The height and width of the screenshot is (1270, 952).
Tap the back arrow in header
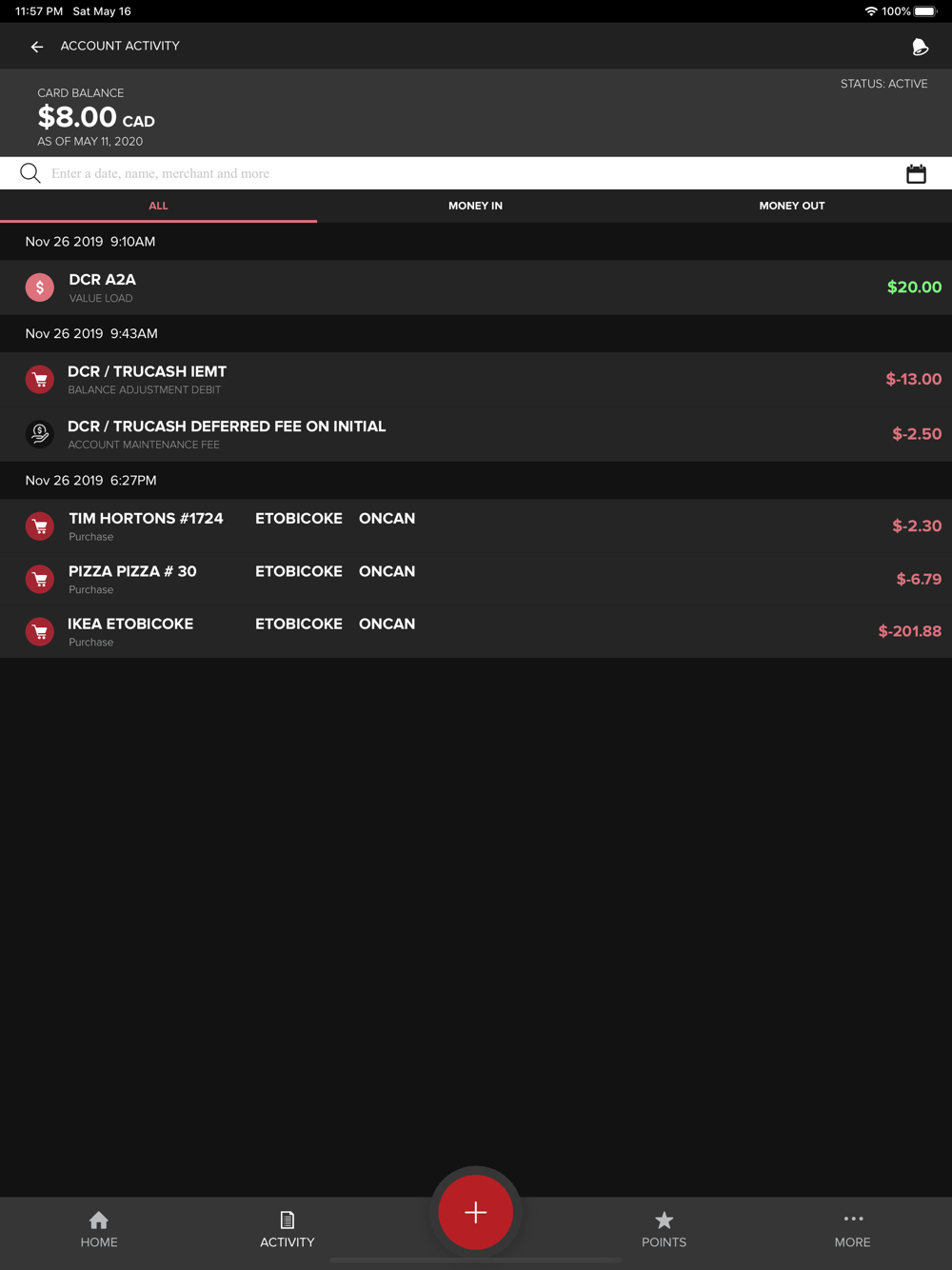(37, 47)
